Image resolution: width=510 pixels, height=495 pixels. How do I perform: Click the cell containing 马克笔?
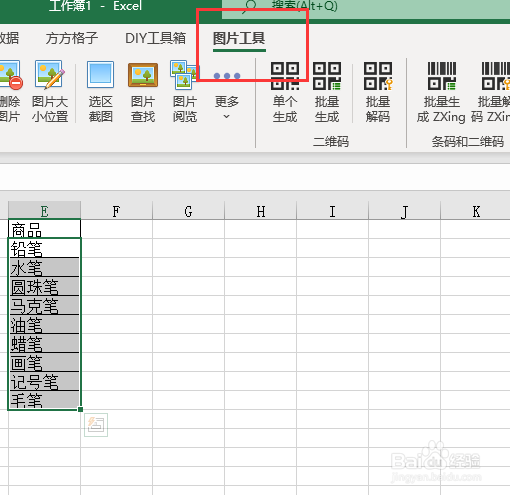pos(44,305)
